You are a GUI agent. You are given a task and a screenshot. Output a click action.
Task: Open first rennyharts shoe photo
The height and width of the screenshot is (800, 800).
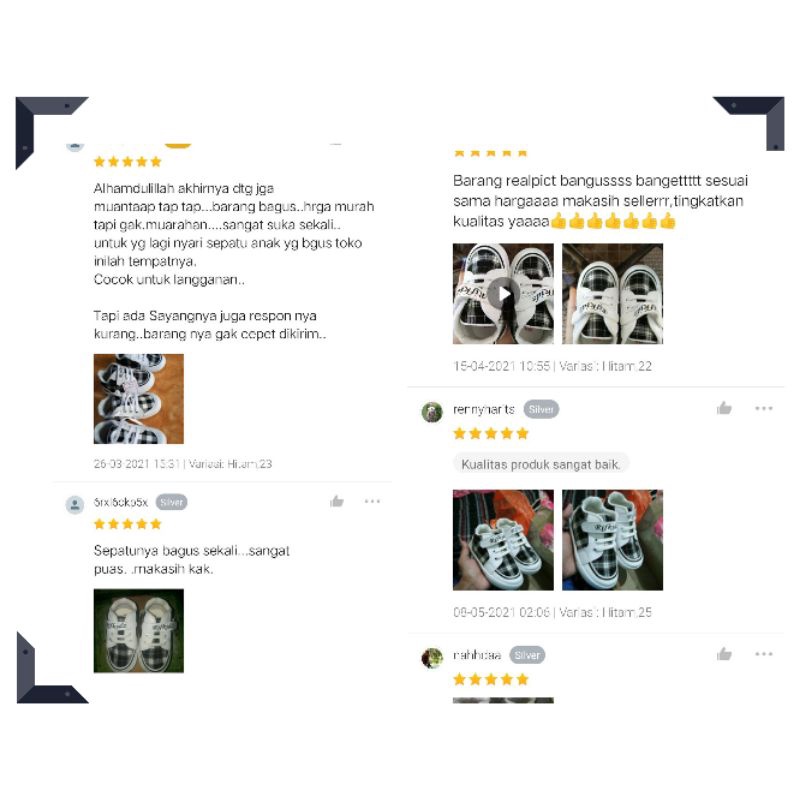pos(503,540)
